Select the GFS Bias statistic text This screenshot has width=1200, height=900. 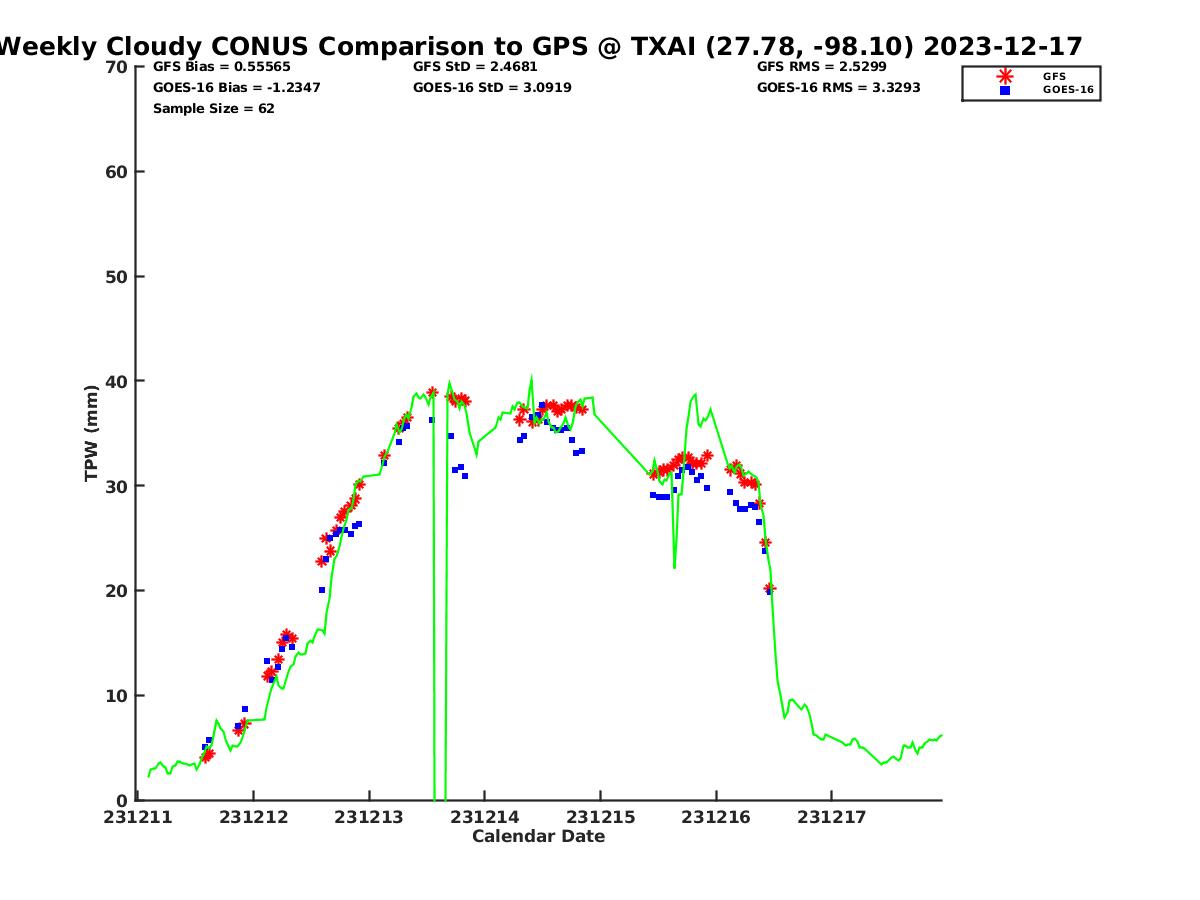click(222, 67)
